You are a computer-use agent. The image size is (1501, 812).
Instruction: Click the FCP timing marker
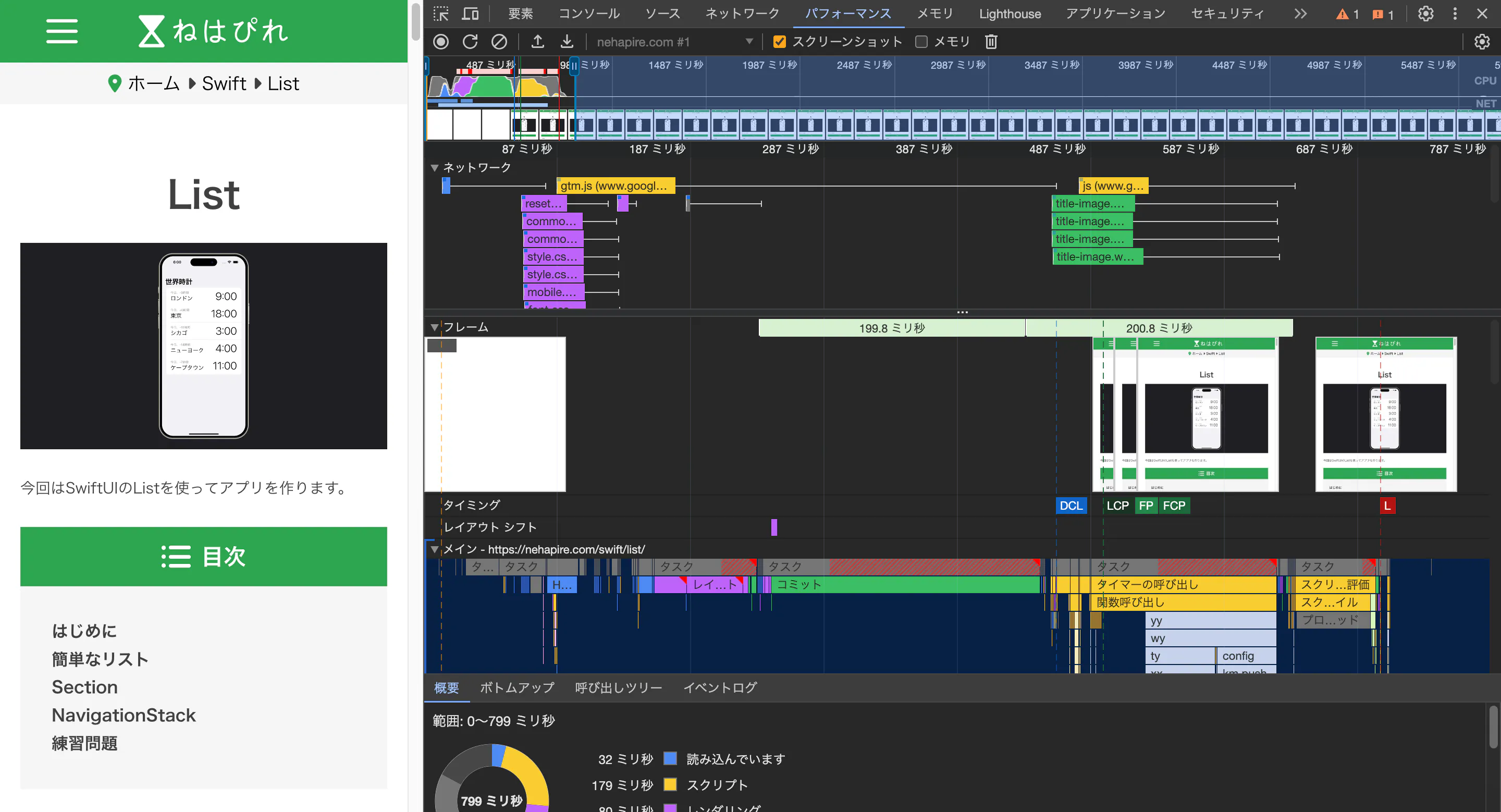pos(1174,506)
